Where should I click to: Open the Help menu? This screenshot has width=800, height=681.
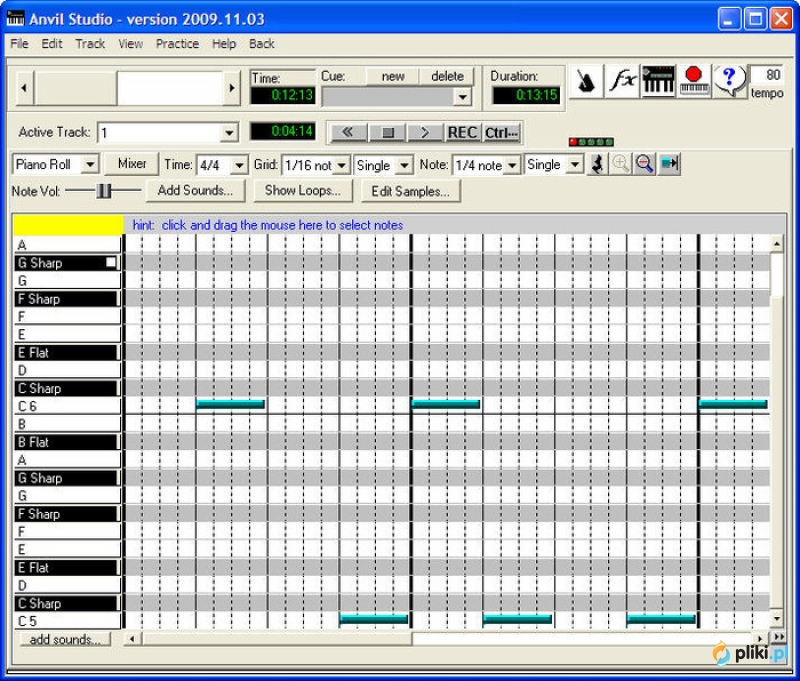pos(224,44)
